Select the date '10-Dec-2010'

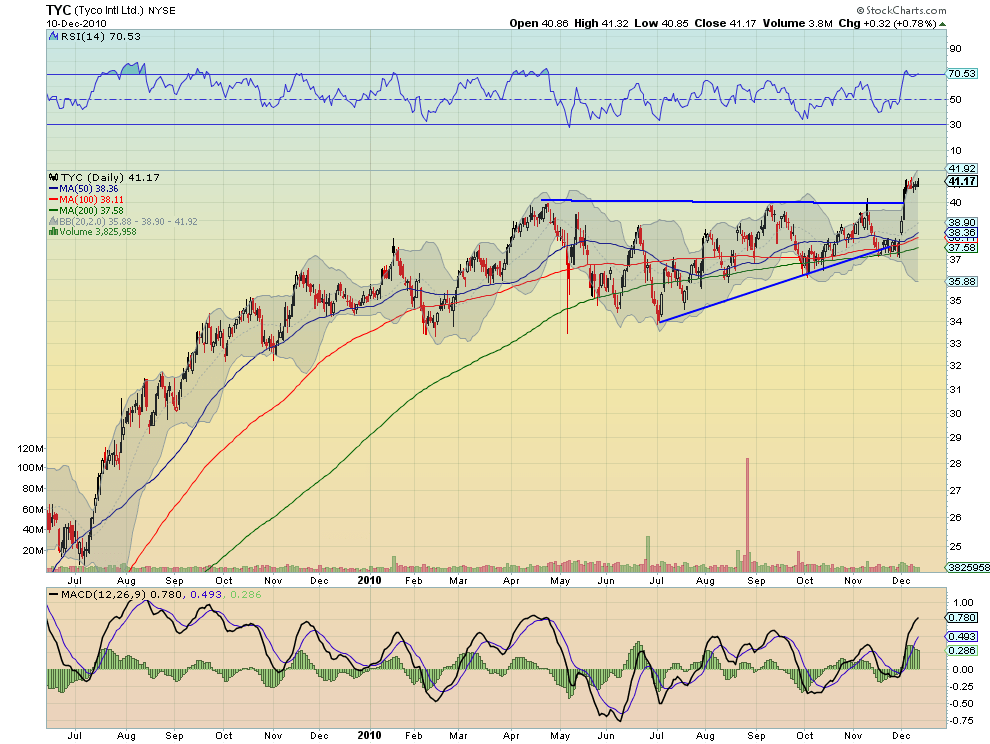pos(76,23)
